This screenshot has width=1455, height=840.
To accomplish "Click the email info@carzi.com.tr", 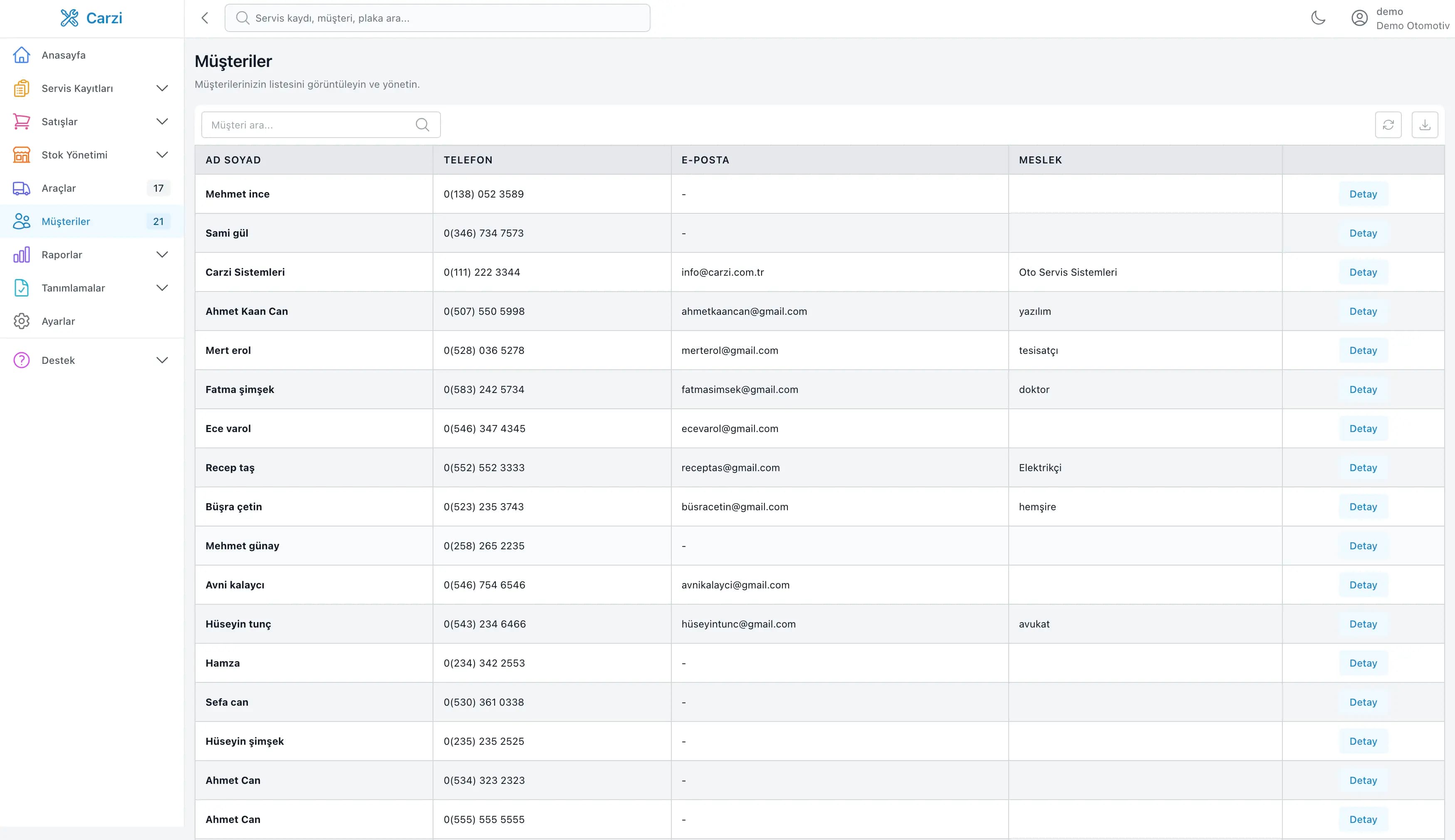I will point(723,272).
